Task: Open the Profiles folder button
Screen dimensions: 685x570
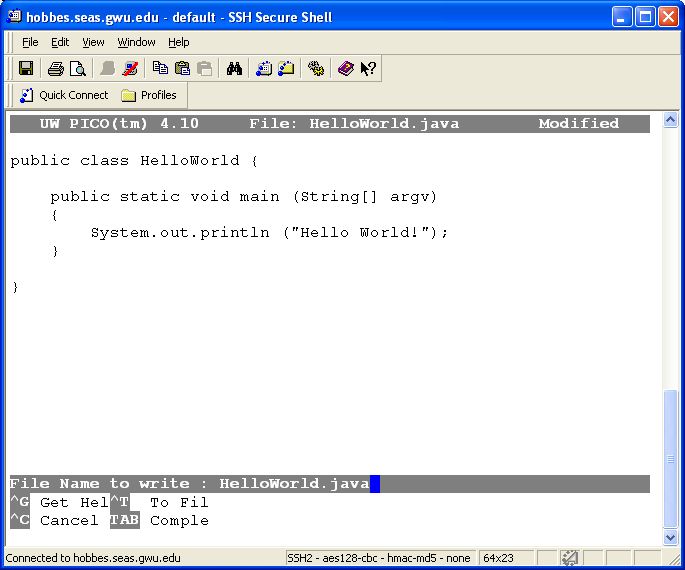Action: pyautogui.click(x=149, y=95)
